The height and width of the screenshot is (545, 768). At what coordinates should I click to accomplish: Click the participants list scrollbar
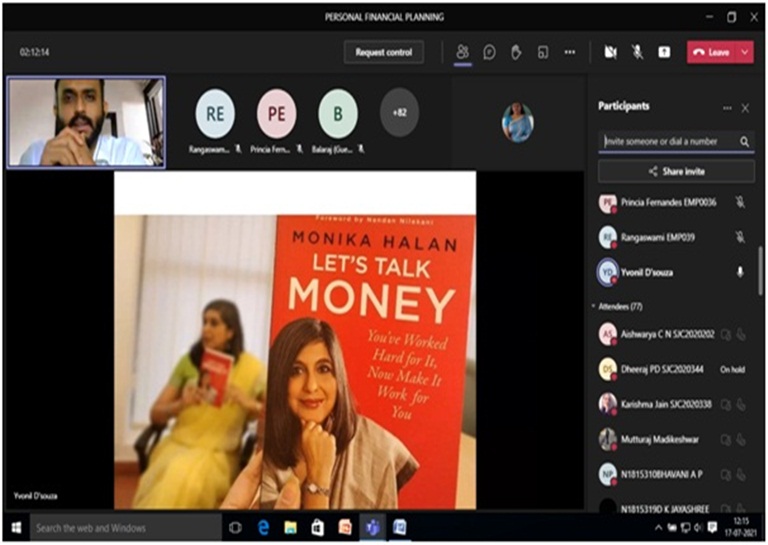click(761, 271)
